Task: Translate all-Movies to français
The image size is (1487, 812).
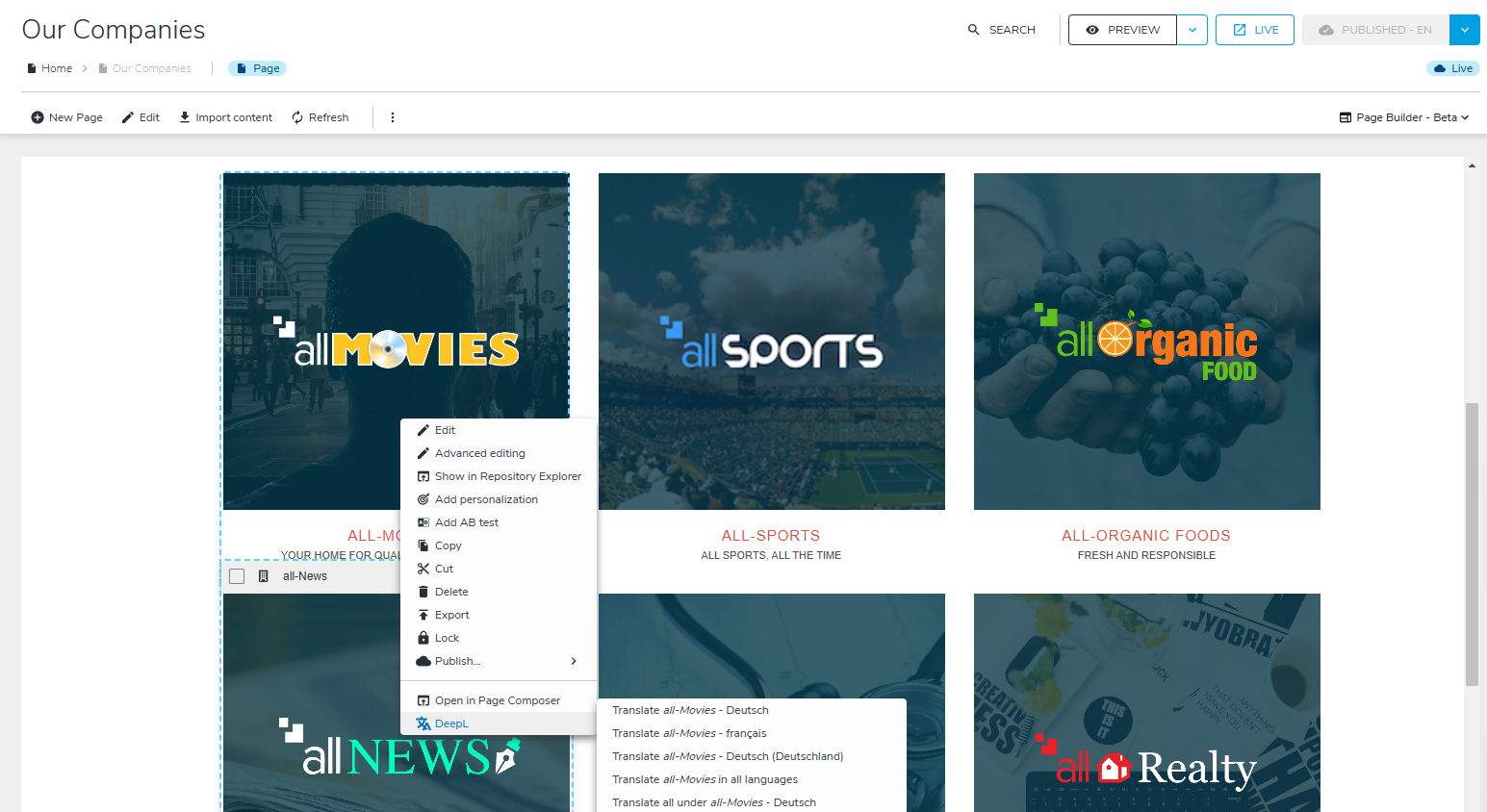Action: 752,733
